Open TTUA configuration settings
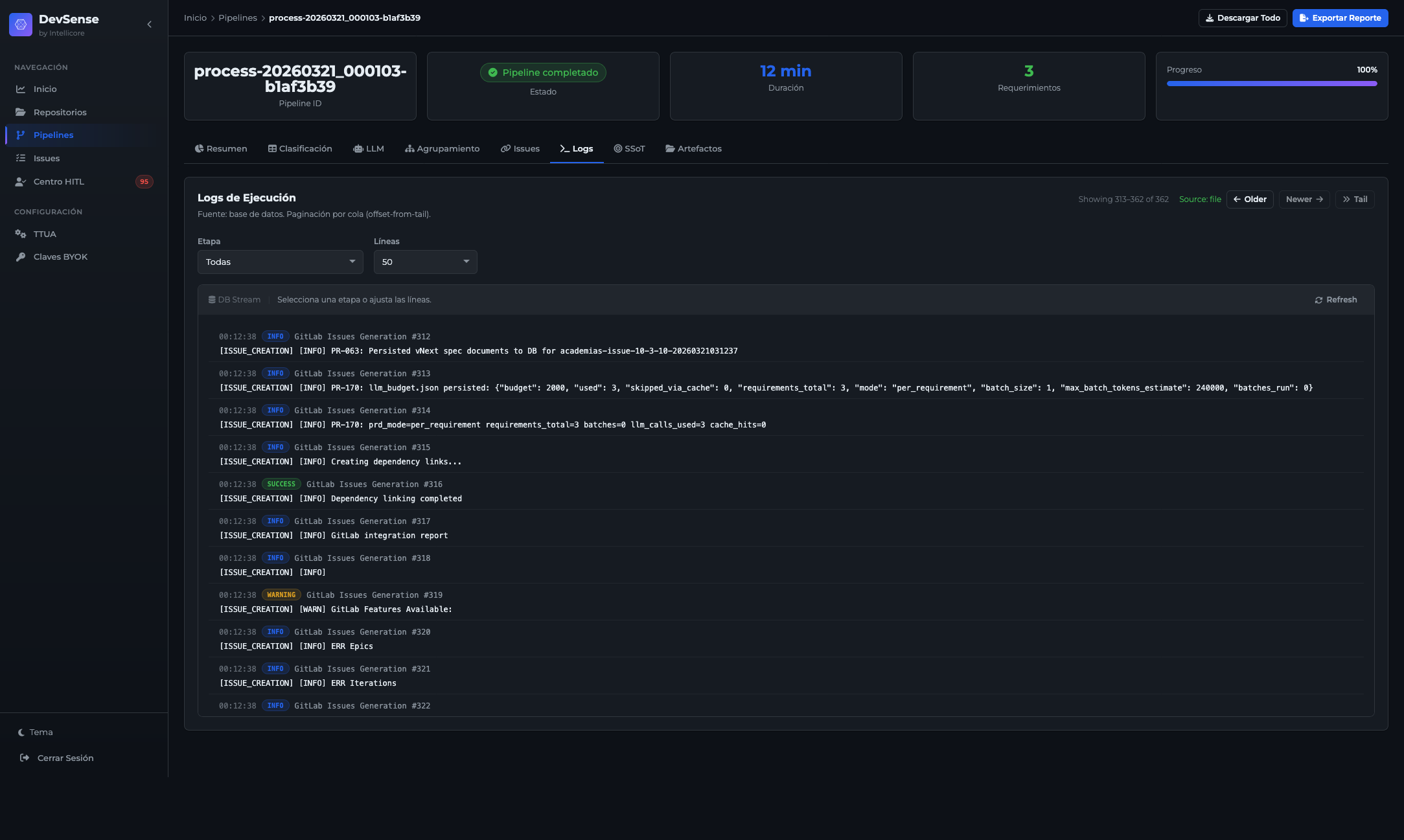This screenshot has width=1404, height=840. pyautogui.click(x=45, y=234)
